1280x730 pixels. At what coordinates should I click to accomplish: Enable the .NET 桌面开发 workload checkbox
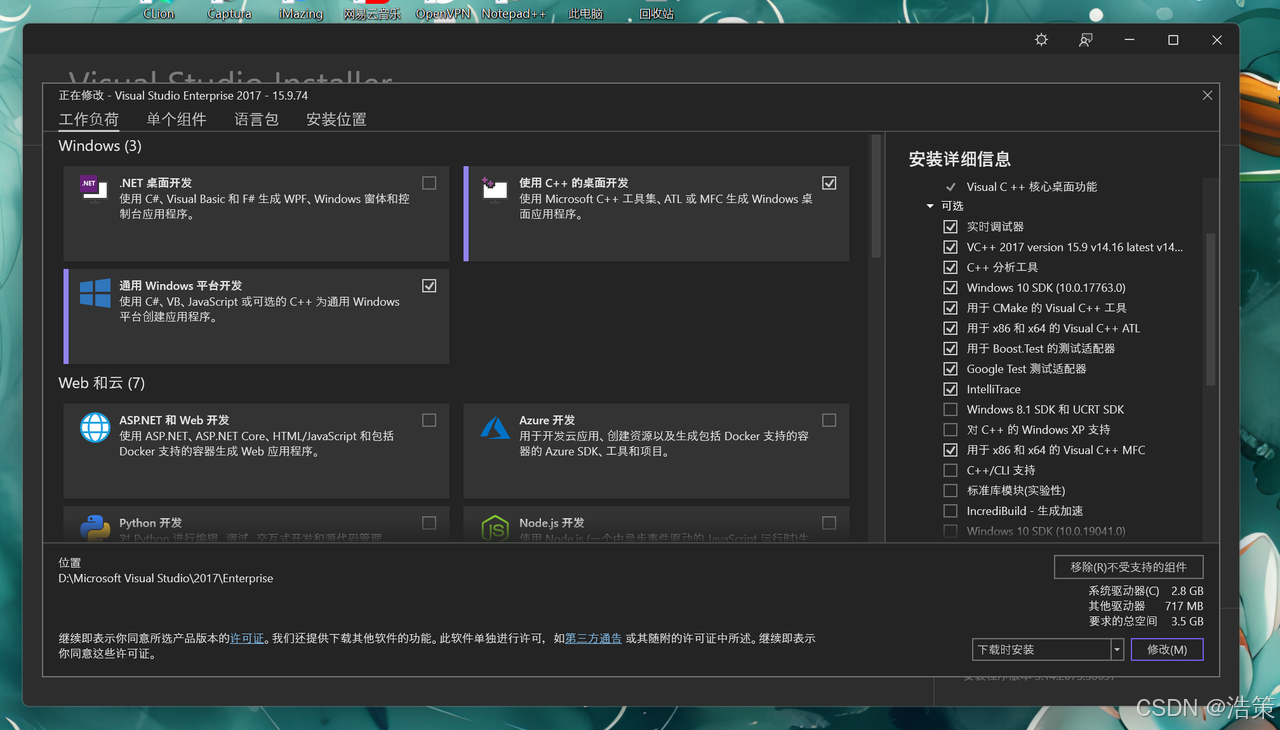(429, 183)
